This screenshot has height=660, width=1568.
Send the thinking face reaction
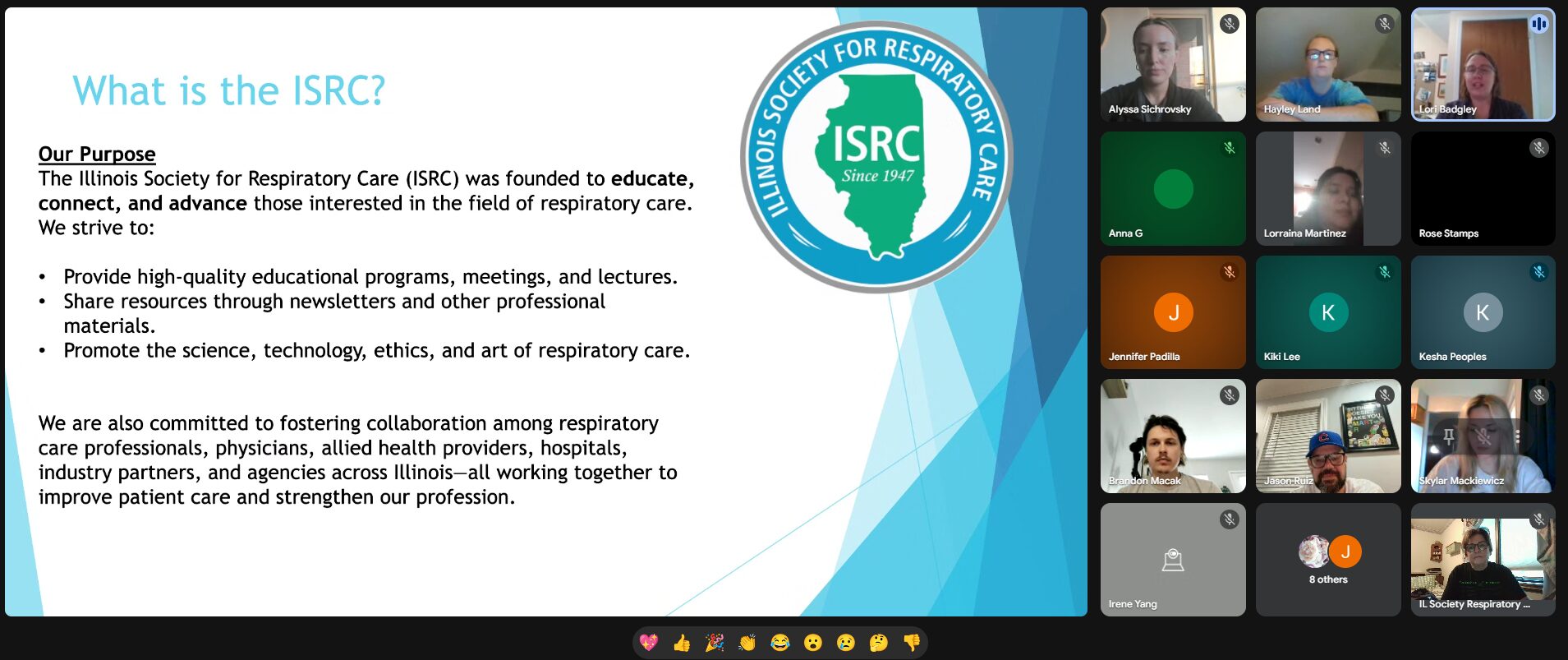pyautogui.click(x=879, y=643)
